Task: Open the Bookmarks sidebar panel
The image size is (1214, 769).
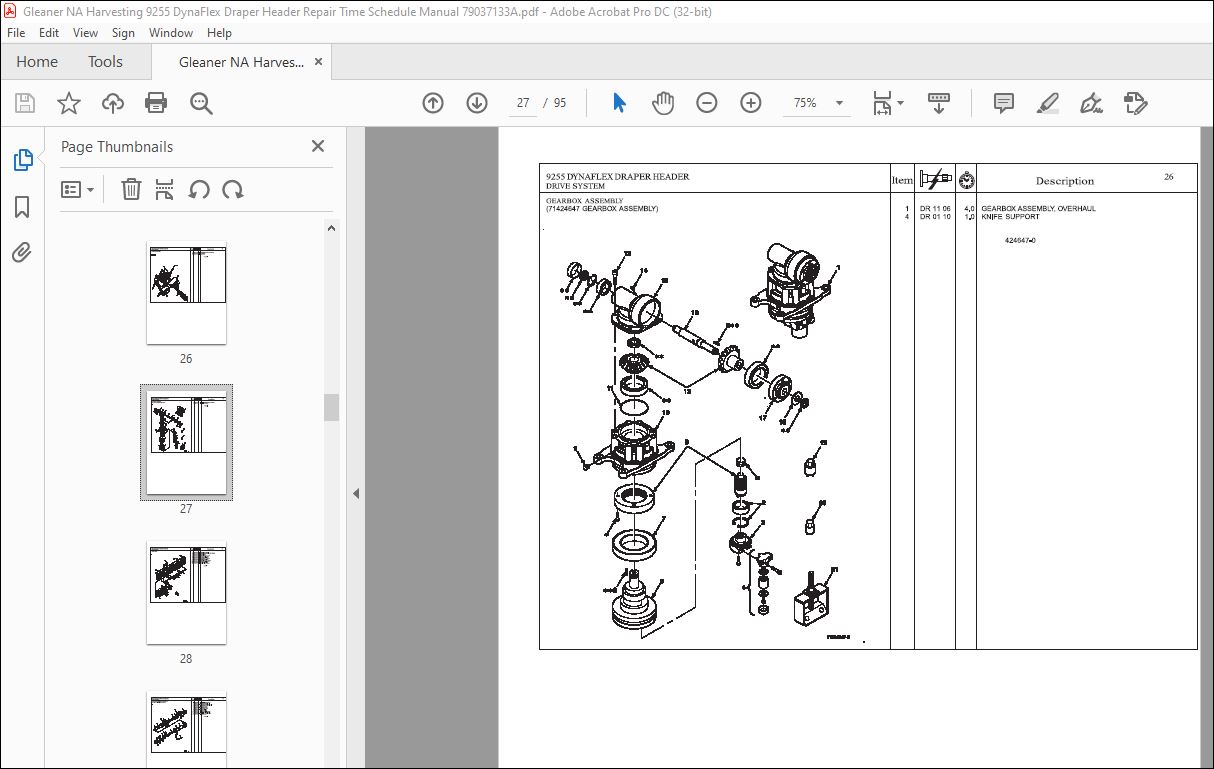Action: click(x=22, y=207)
